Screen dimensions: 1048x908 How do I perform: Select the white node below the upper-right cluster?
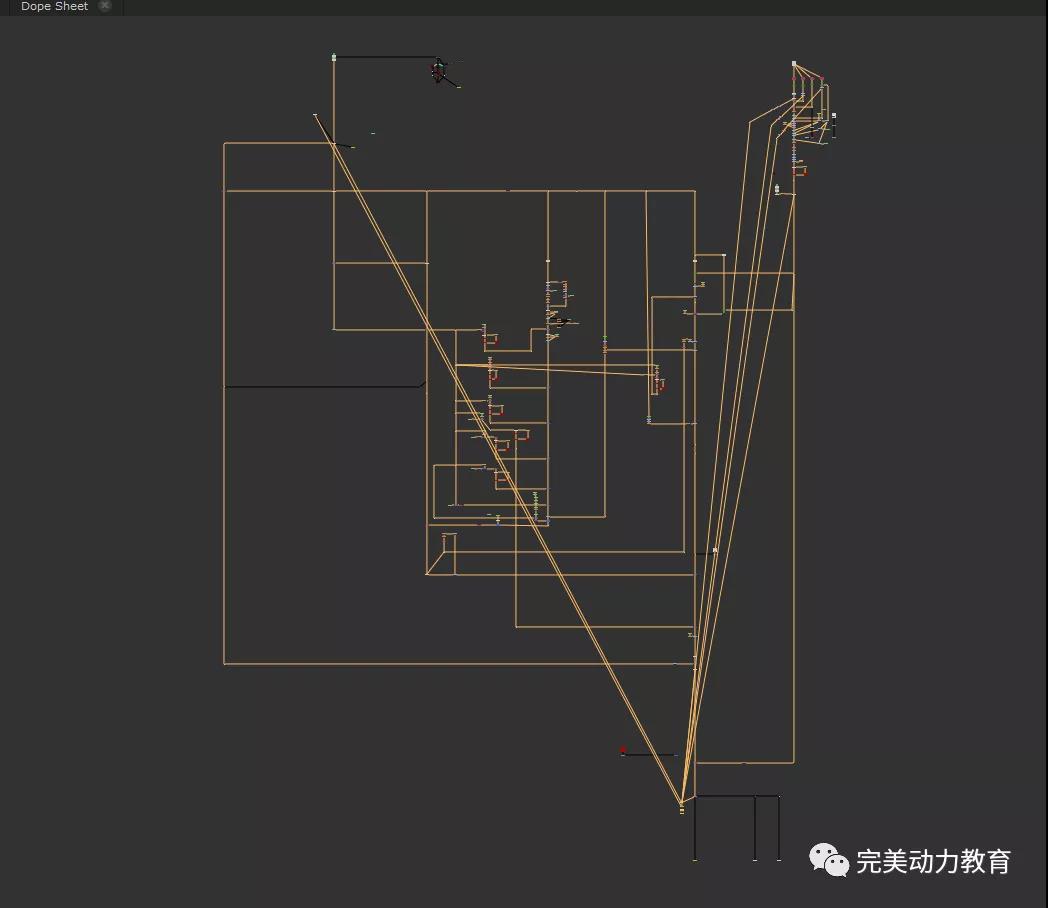pyautogui.click(x=777, y=188)
